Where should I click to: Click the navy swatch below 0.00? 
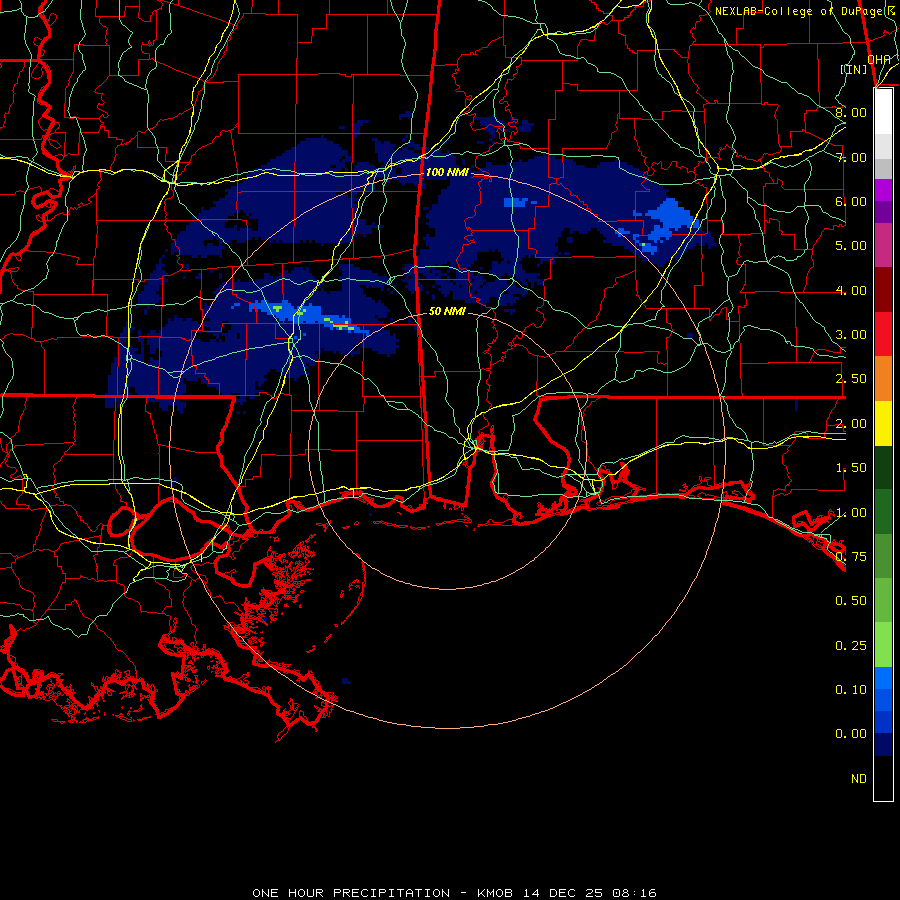pos(883,744)
